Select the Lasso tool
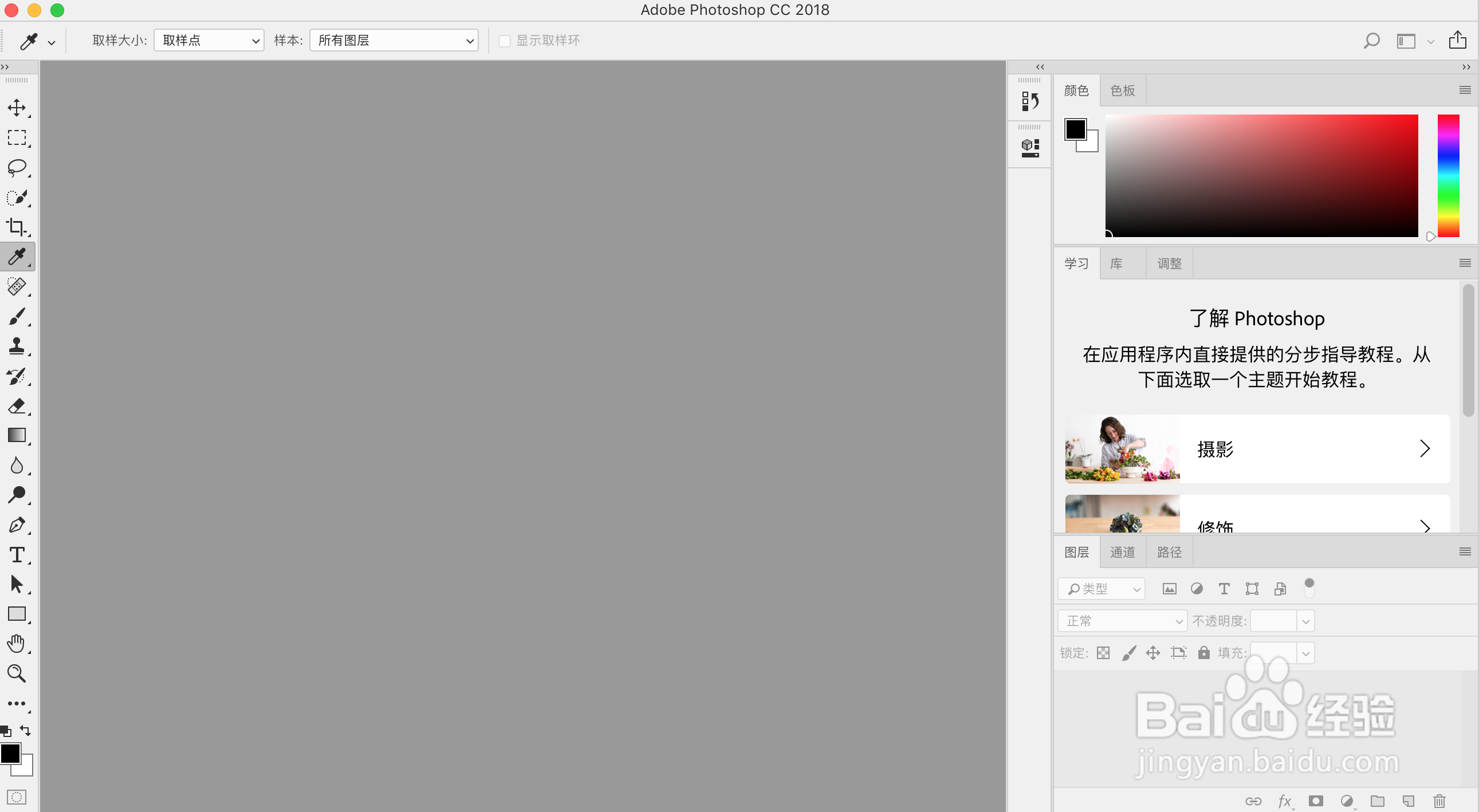This screenshot has width=1479, height=812. tap(17, 168)
